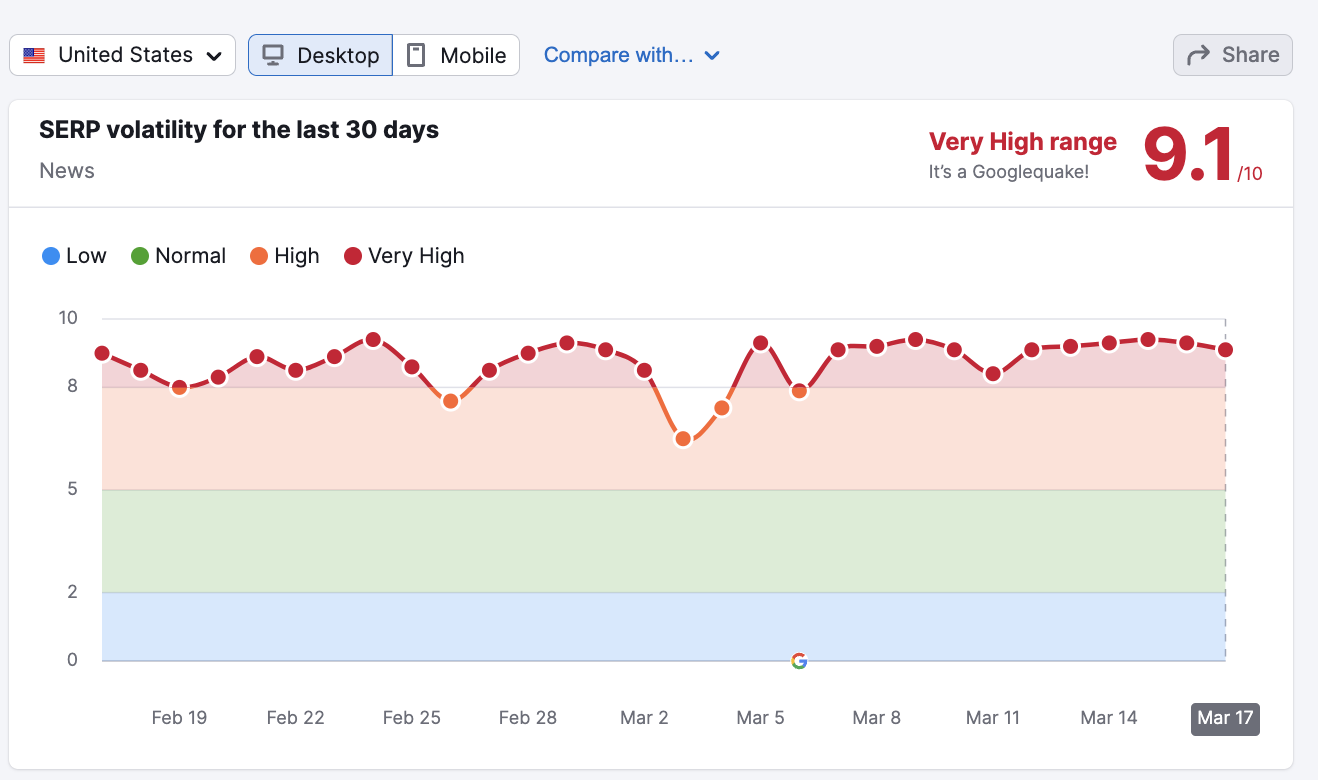
Task: Click the last data point on the chart
Action: click(1225, 350)
